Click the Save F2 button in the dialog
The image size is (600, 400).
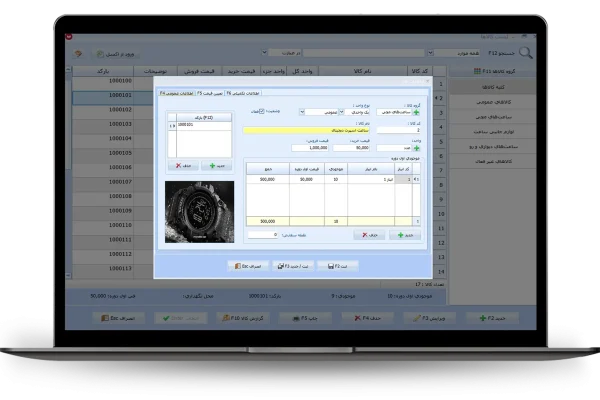tap(338, 266)
